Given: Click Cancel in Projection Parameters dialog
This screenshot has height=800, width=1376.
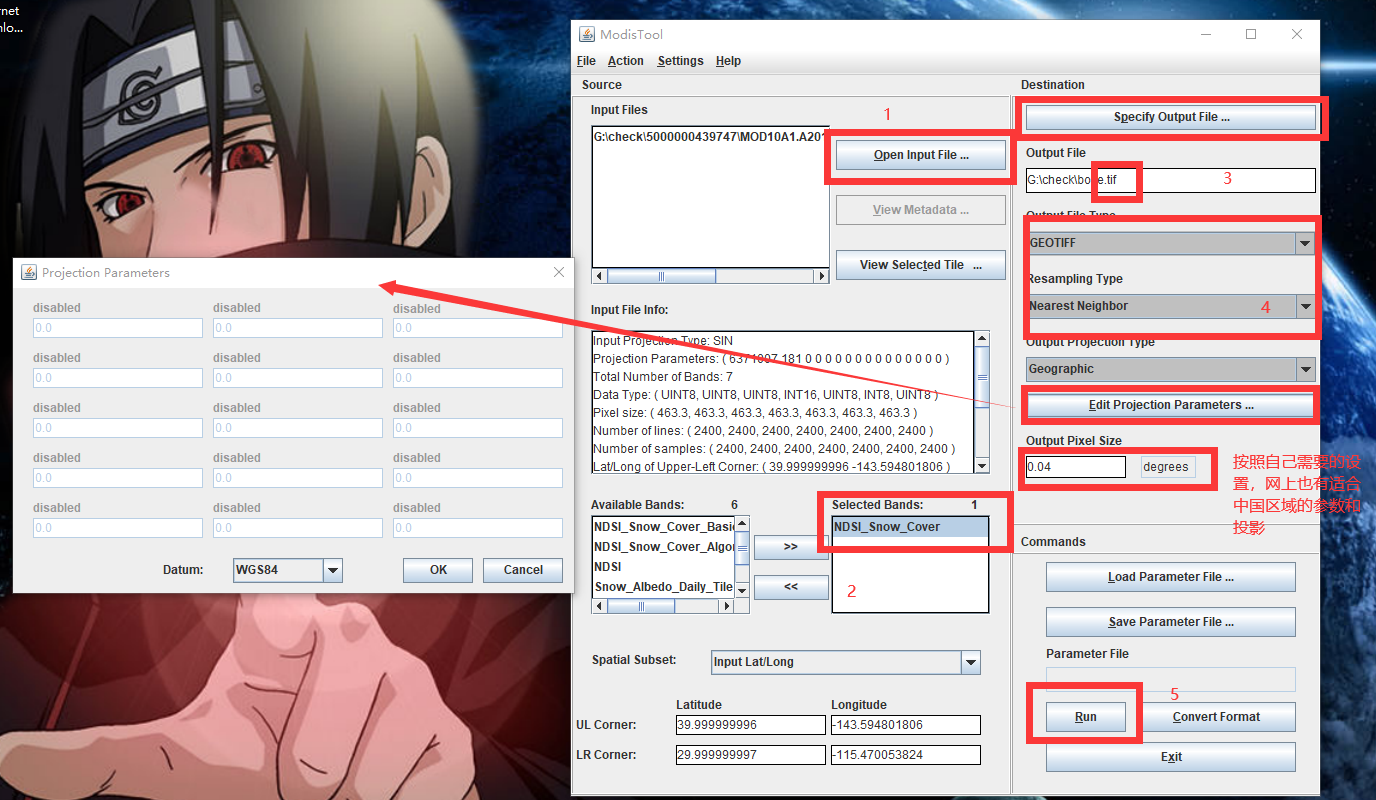Looking at the screenshot, I should coord(523,570).
